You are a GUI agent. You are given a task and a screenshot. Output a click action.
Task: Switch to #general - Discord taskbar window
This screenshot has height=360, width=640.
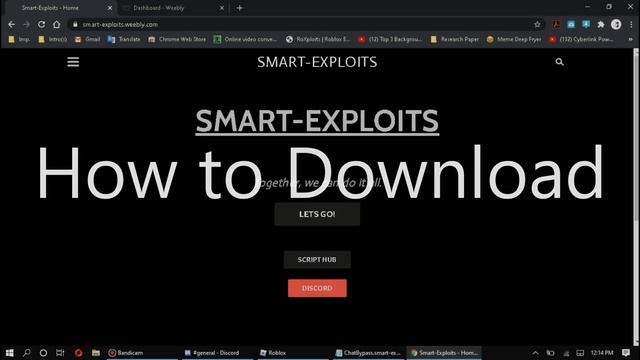click(x=217, y=353)
